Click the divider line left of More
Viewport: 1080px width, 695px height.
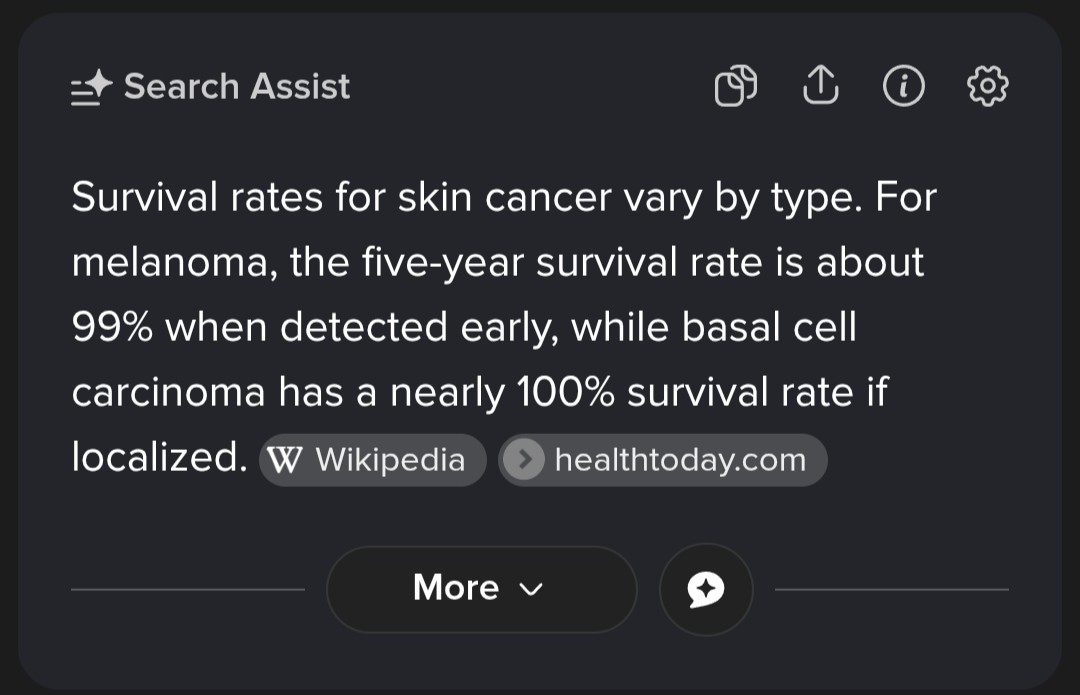coord(188,589)
